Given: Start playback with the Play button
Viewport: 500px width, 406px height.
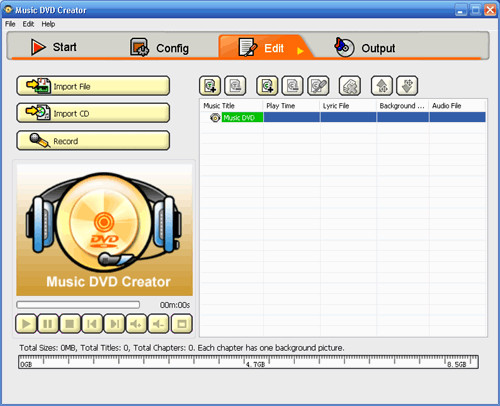Looking at the screenshot, I should point(26,324).
